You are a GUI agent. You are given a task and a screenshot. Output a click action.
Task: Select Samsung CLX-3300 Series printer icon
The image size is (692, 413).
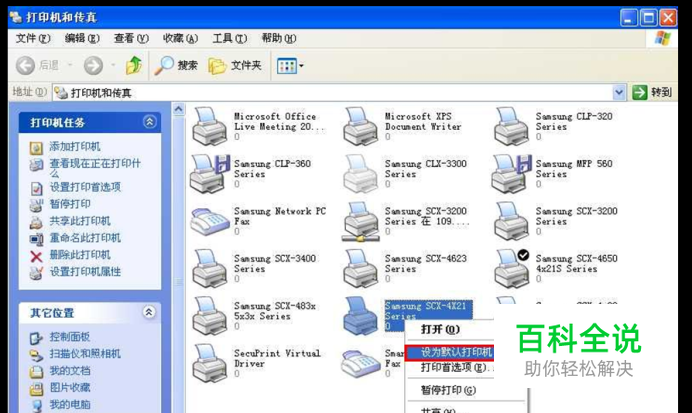tap(361, 174)
